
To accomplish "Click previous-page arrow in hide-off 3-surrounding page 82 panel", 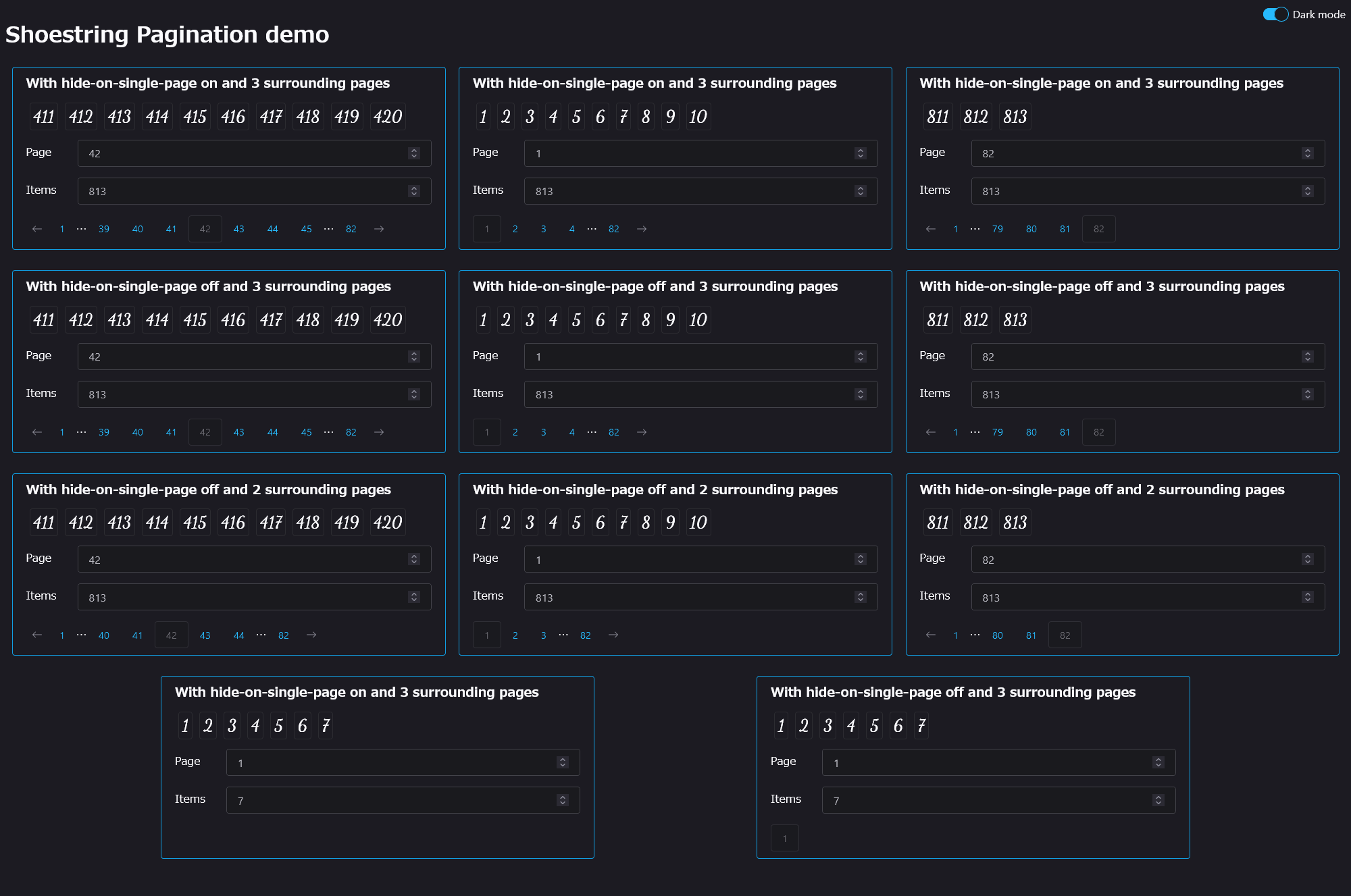I will pos(931,432).
